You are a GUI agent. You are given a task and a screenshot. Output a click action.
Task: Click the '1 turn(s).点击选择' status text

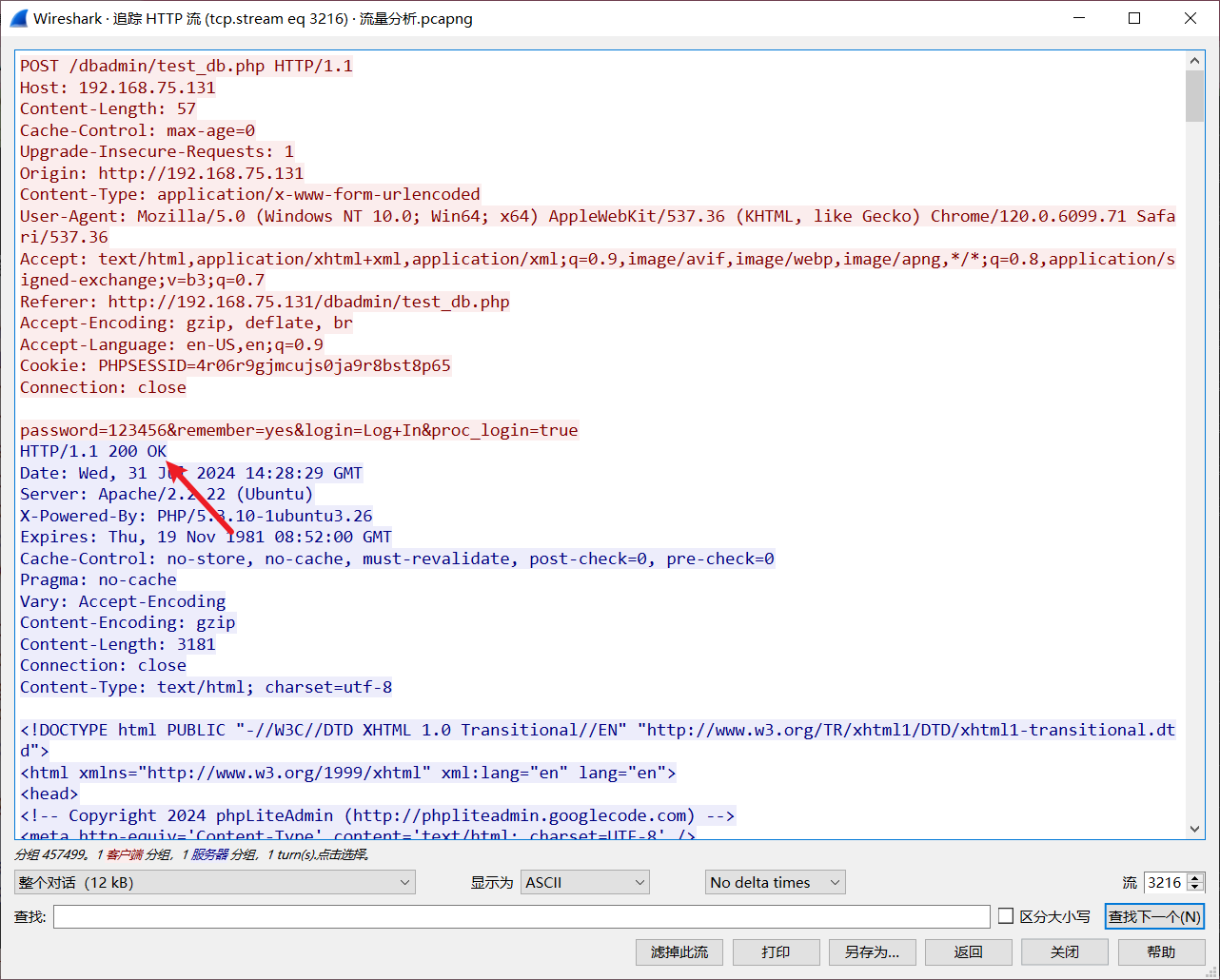(x=318, y=854)
